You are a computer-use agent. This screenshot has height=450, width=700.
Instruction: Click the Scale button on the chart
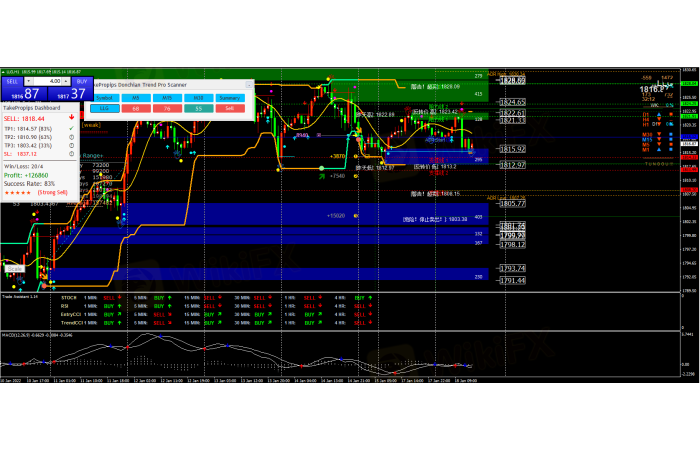(15, 268)
